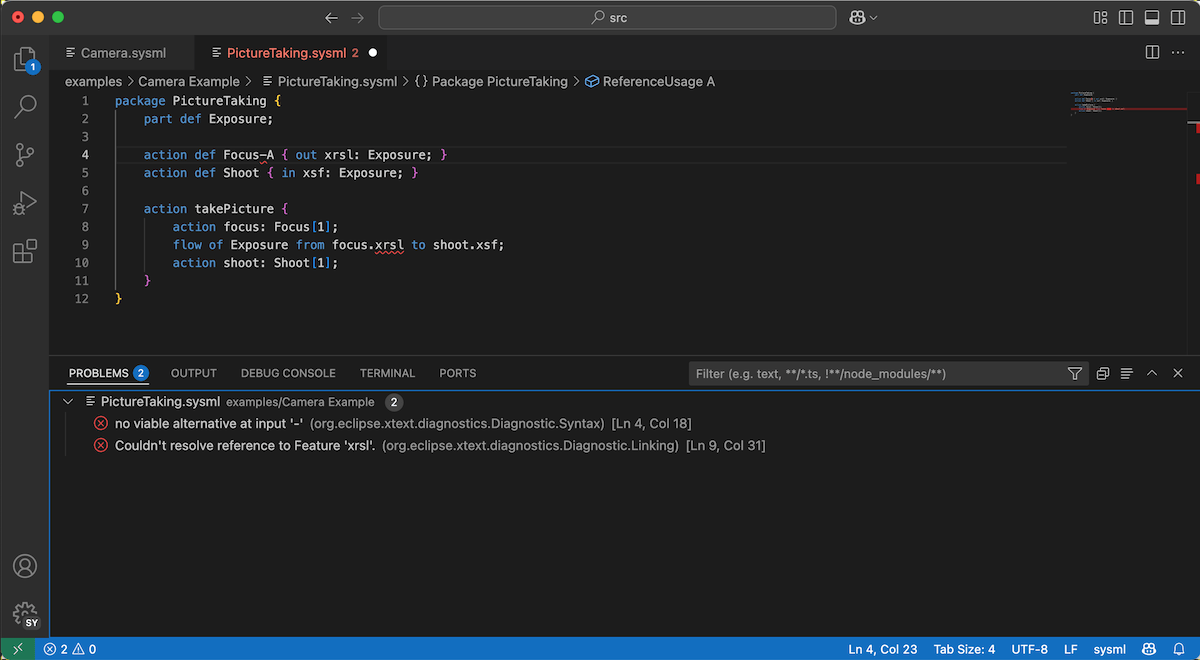Image resolution: width=1200 pixels, height=660 pixels.
Task: Focus the problems Filter text field
Action: [x=876, y=374]
